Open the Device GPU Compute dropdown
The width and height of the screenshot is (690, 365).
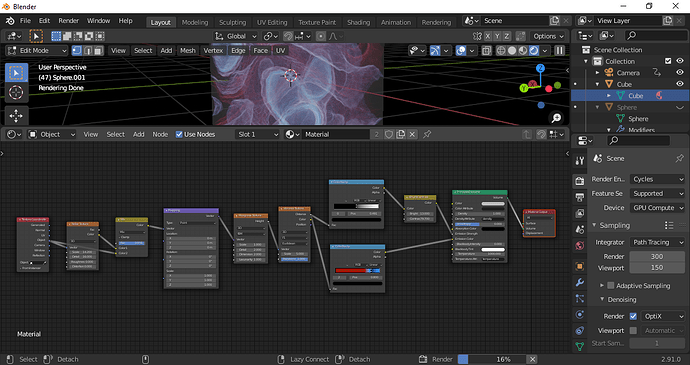point(657,207)
